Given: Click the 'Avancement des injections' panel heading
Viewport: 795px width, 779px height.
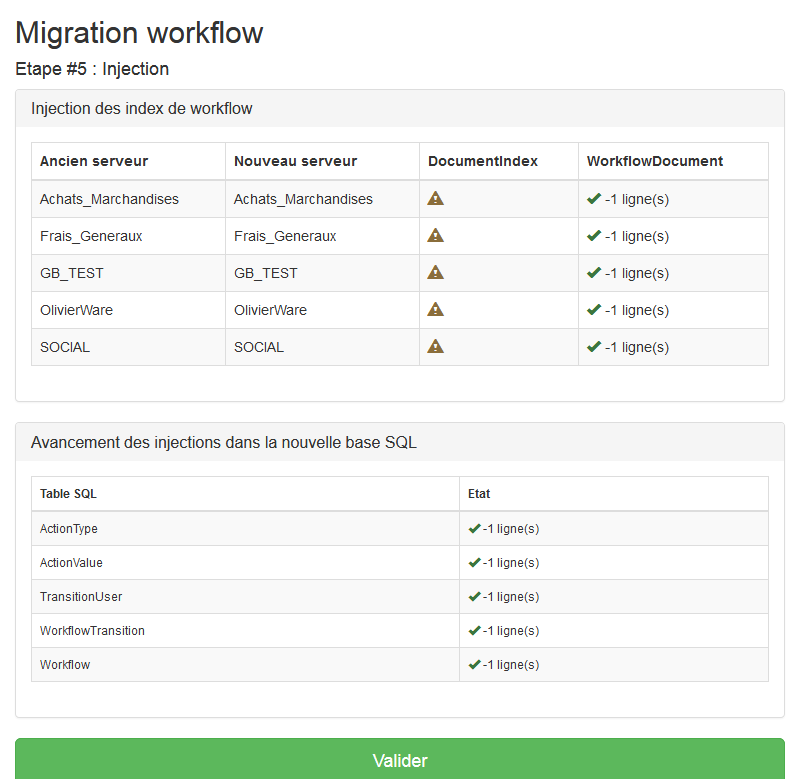Looking at the screenshot, I should pos(224,442).
